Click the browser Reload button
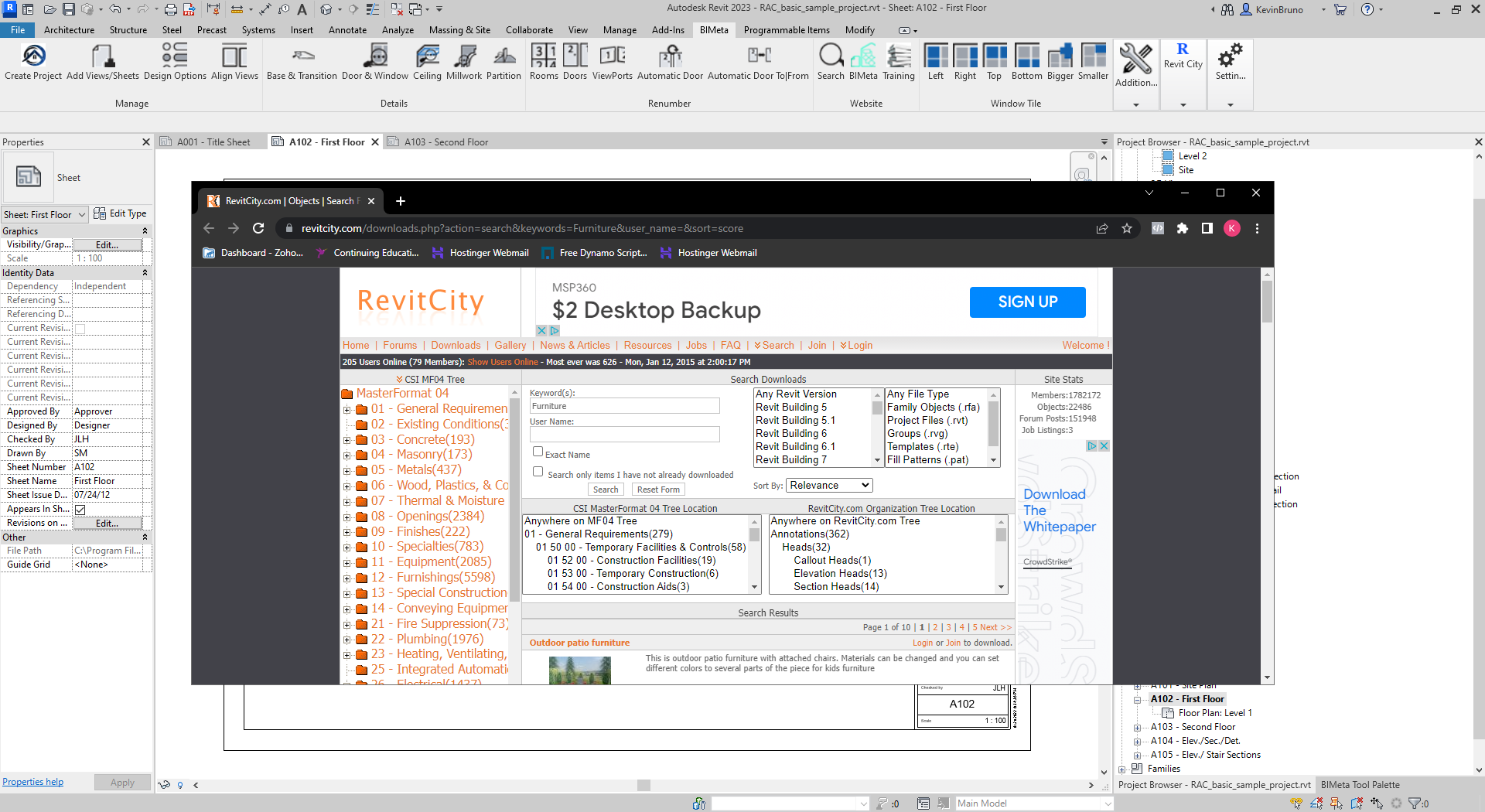Screen dimensions: 1485x812 pos(258,228)
